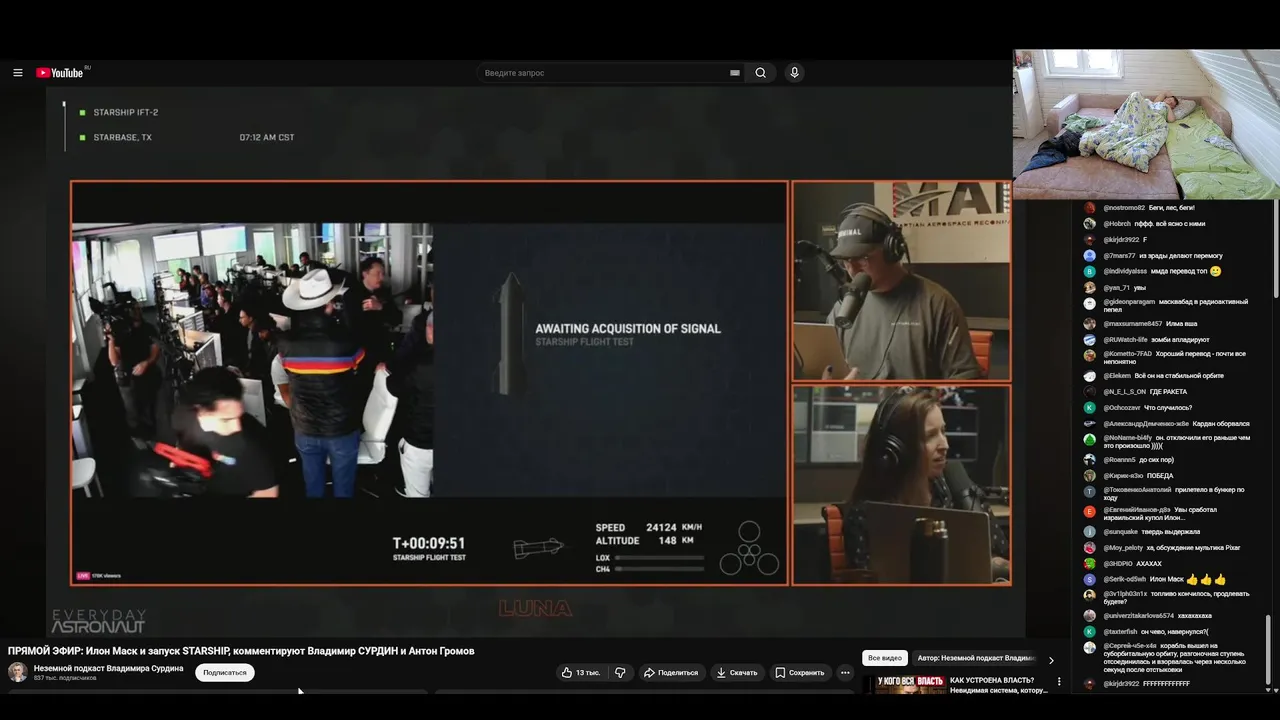Click avatar of @Elekem in chat

(x=1090, y=376)
